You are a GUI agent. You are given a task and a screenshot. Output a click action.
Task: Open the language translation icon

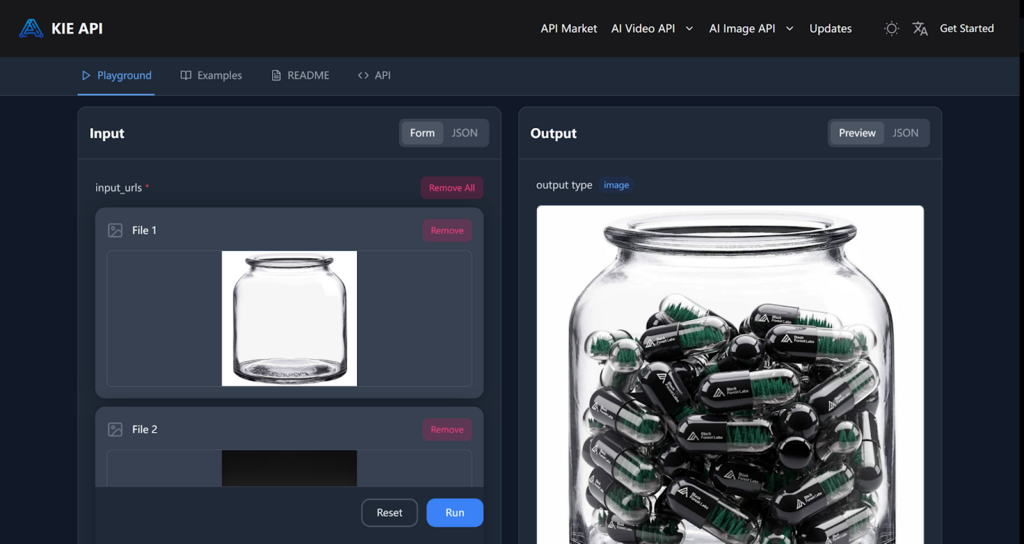pos(920,29)
